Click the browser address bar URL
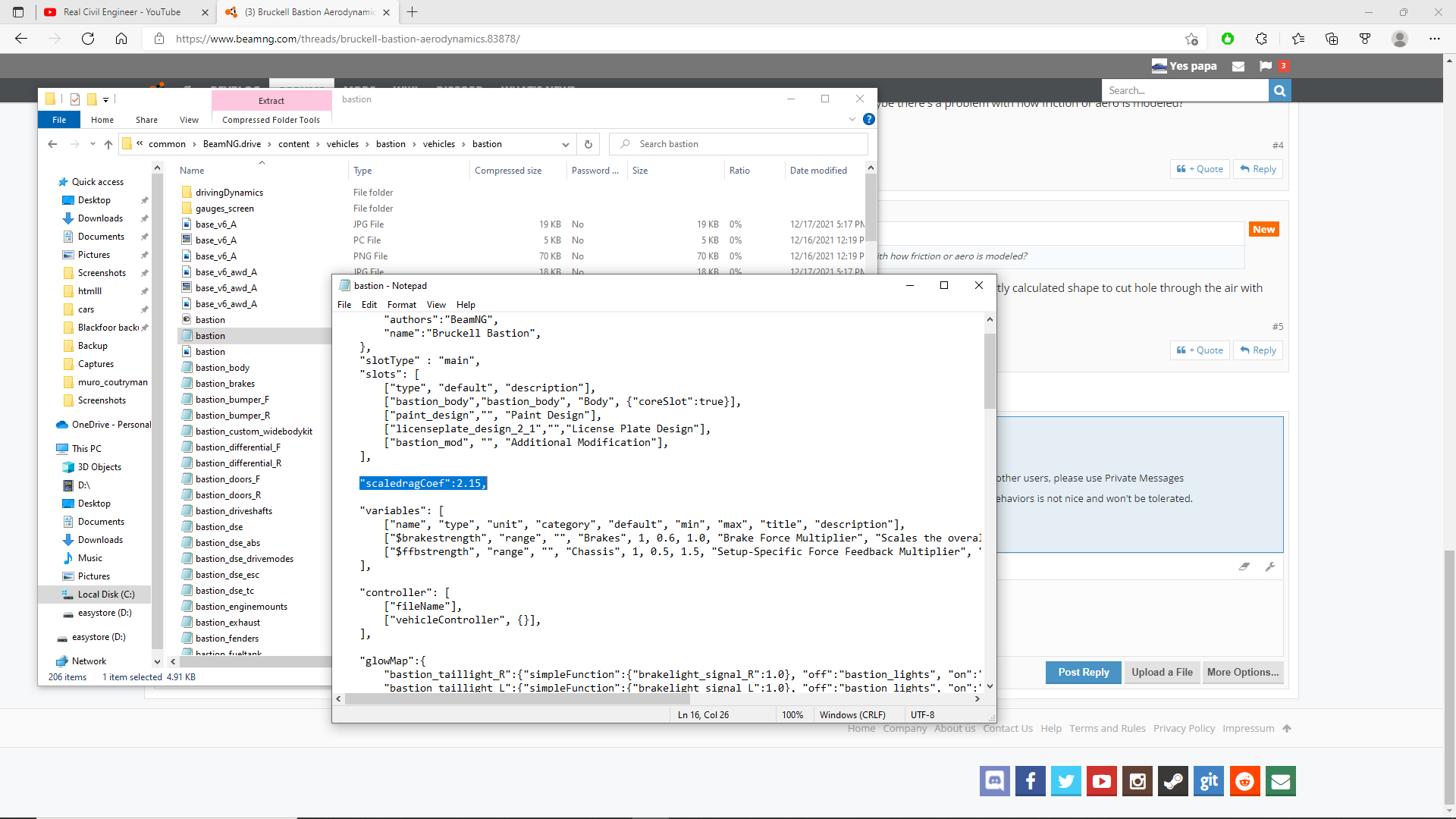This screenshot has width=1456, height=819. 348,39
